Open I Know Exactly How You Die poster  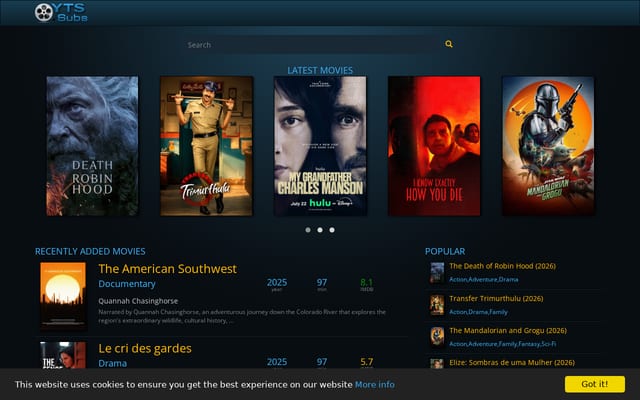pyautogui.click(x=434, y=146)
